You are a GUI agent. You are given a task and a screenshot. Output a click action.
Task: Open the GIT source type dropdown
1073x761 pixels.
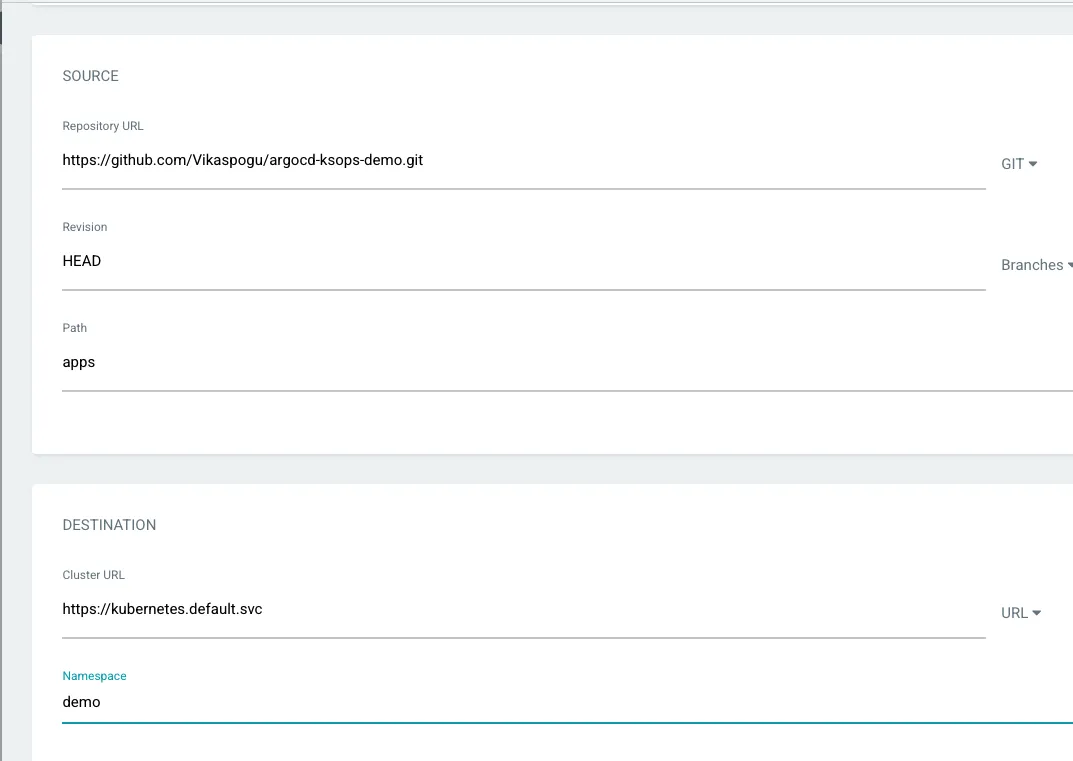1017,163
